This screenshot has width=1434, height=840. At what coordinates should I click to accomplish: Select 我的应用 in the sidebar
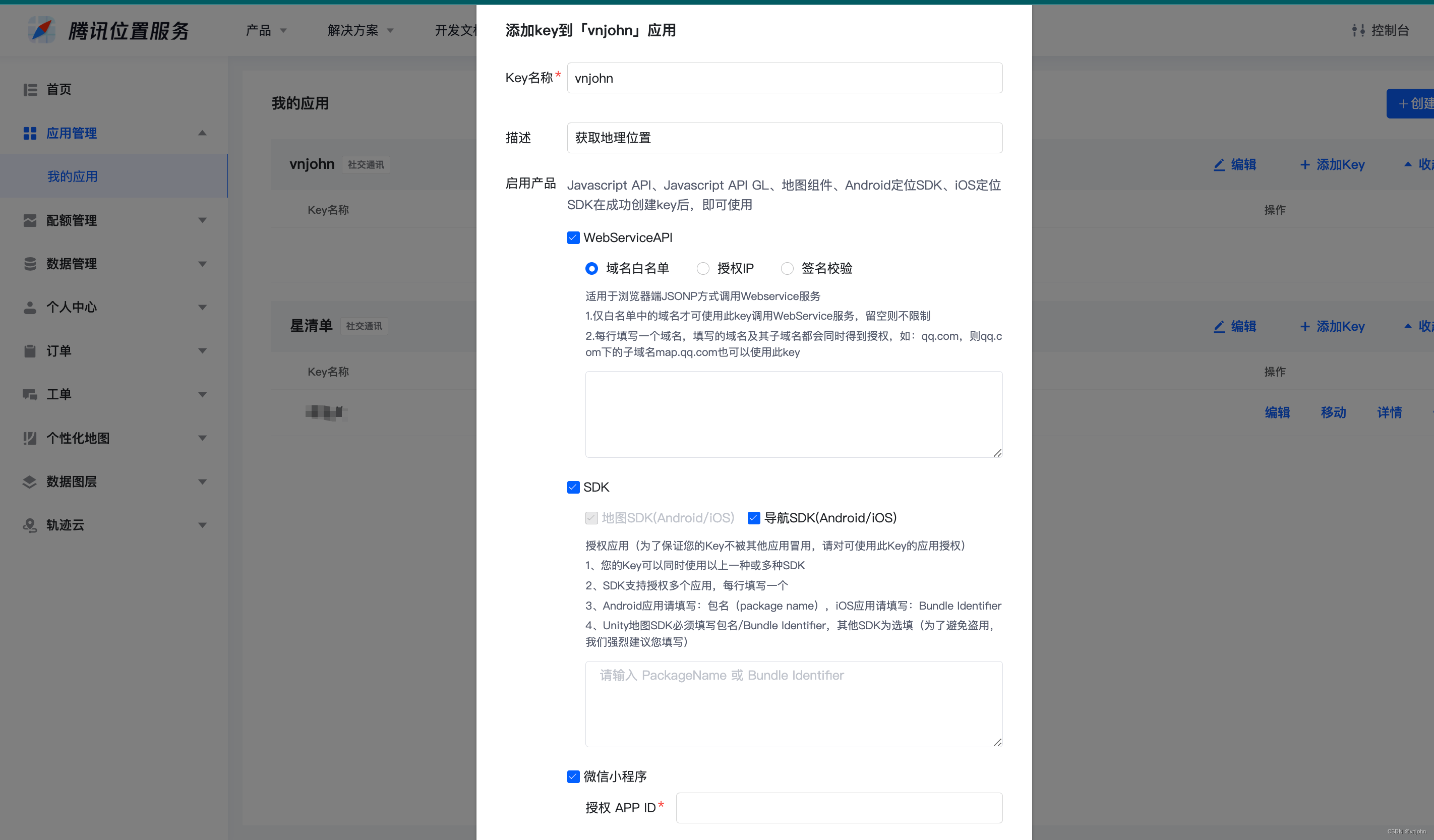point(72,176)
